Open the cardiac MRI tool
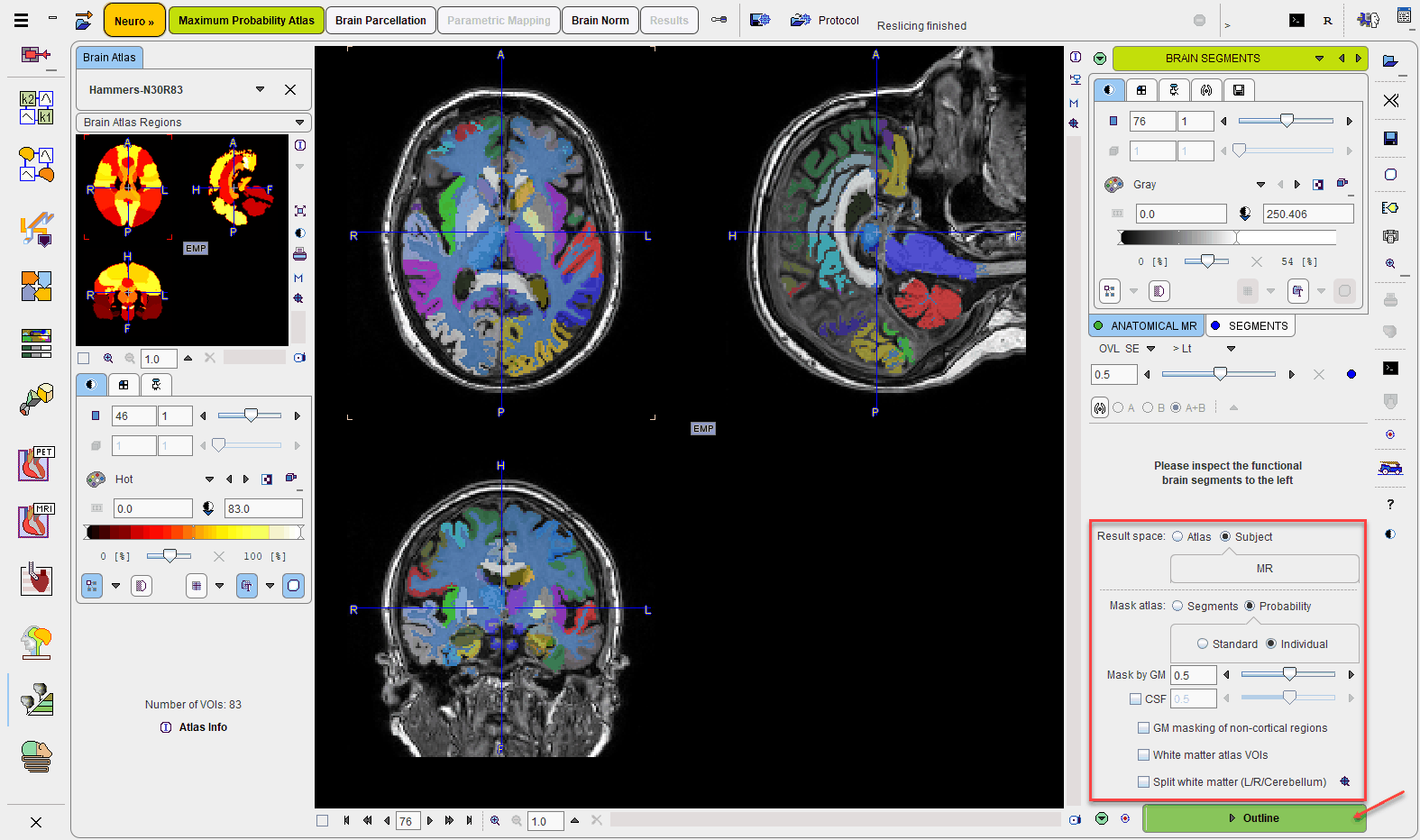The image size is (1420, 840). coord(36,520)
